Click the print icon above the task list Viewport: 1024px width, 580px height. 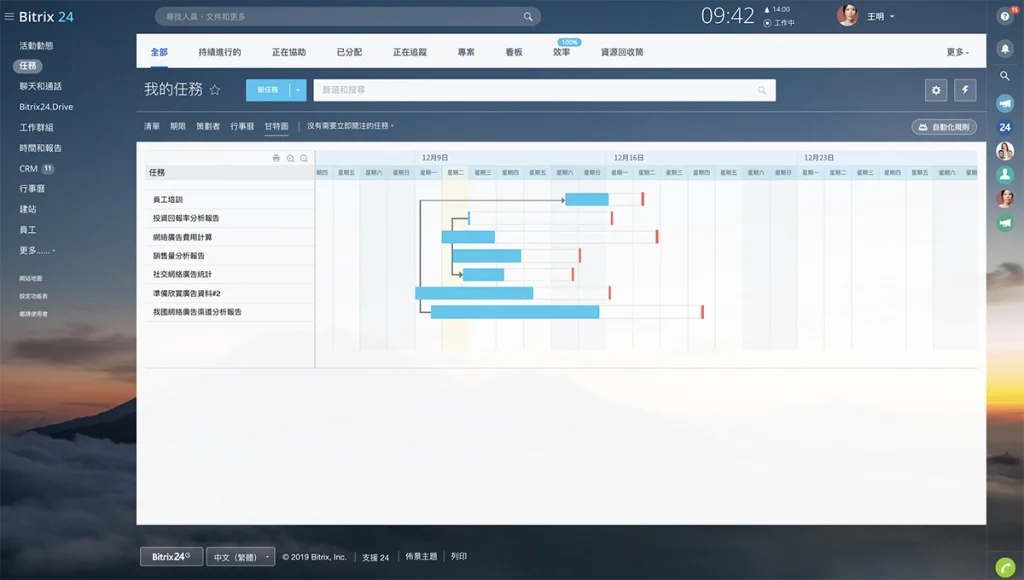(277, 158)
